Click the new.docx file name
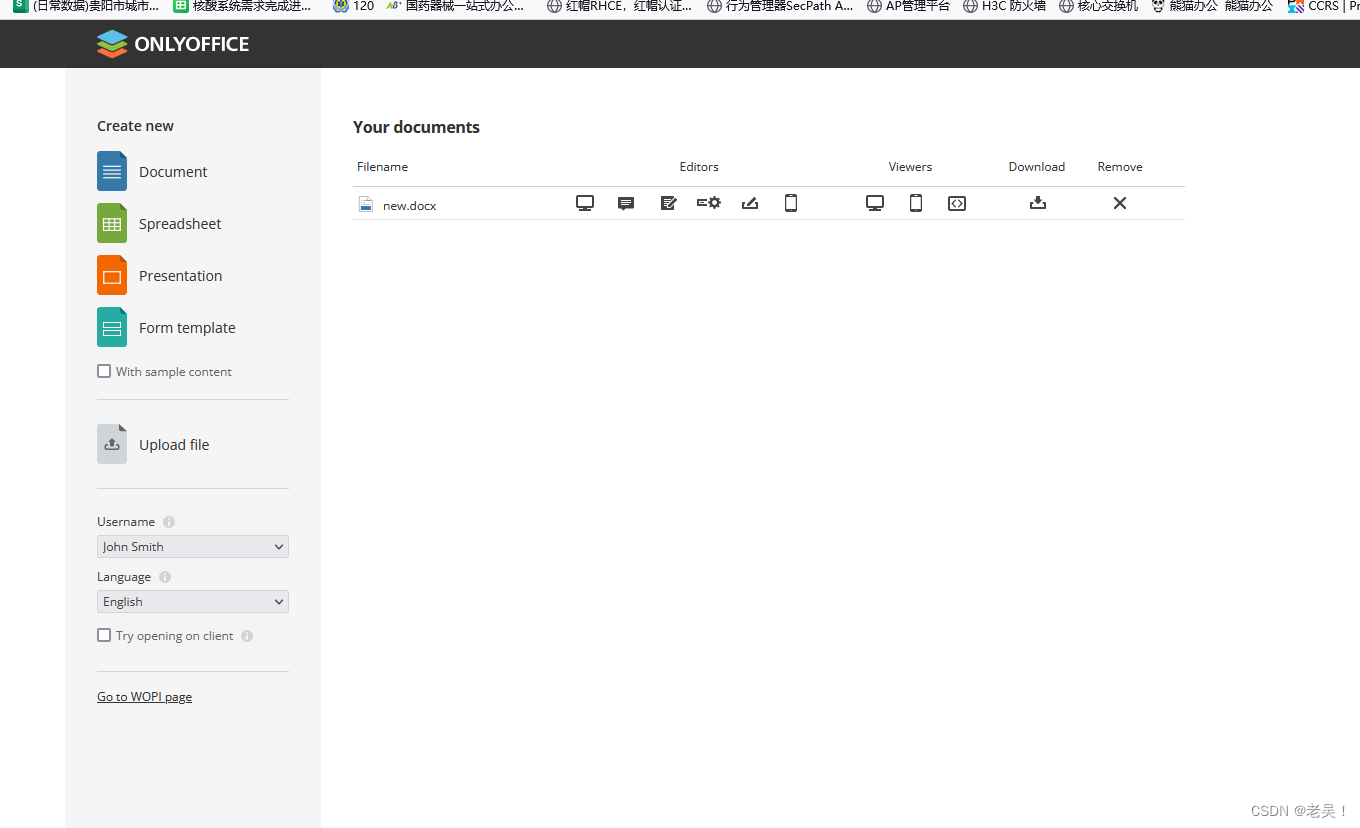This screenshot has width=1360, height=828. click(x=410, y=205)
